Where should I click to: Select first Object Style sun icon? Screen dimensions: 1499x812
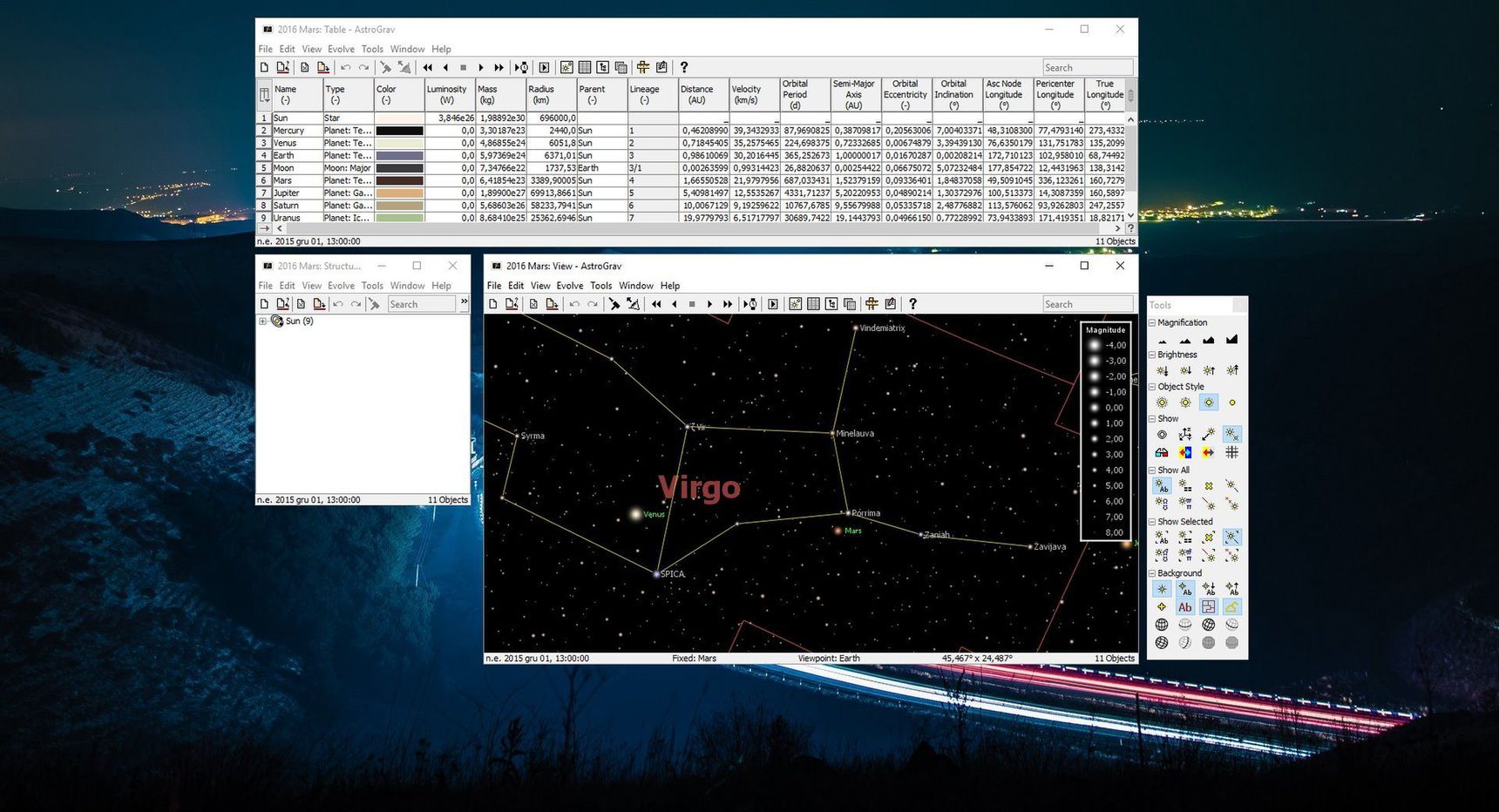(x=1162, y=403)
